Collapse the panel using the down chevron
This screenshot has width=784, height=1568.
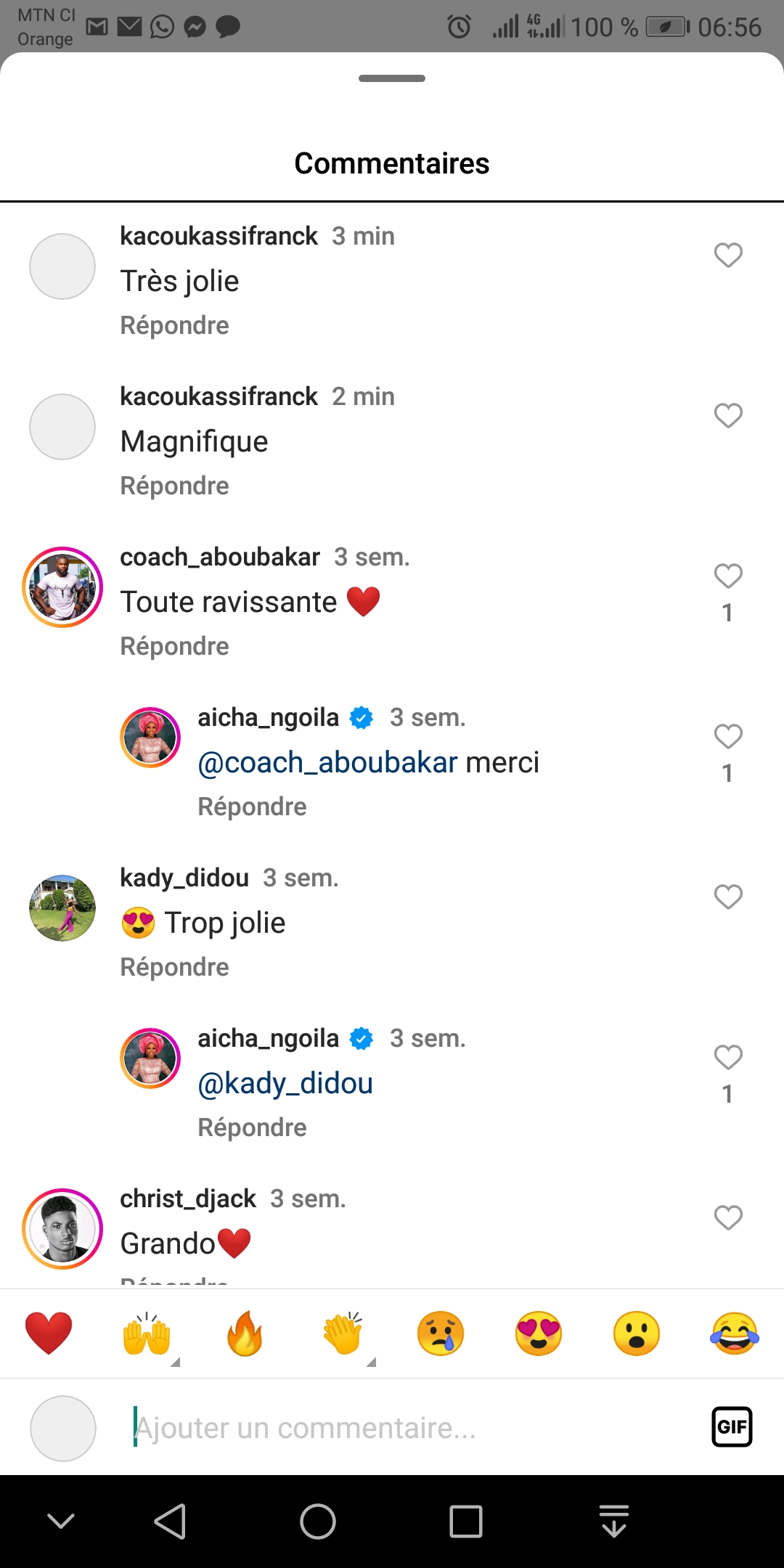click(x=61, y=1521)
